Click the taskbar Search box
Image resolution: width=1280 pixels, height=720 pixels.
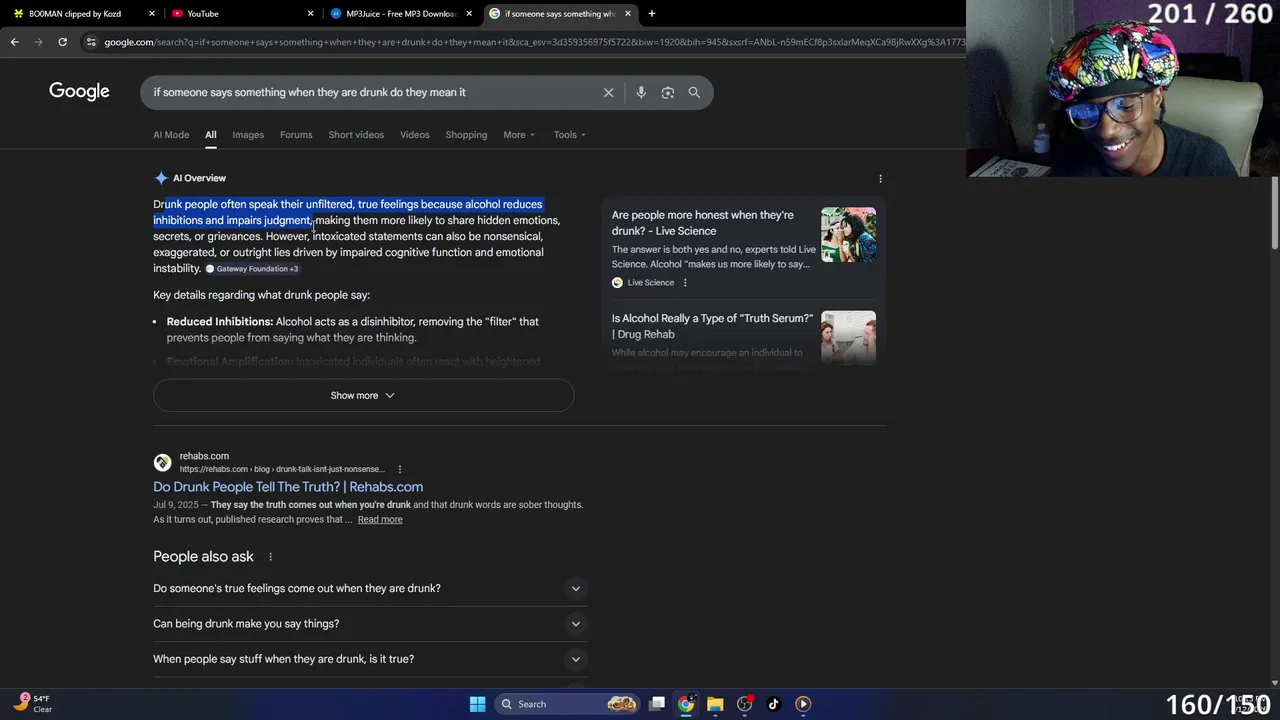coord(568,704)
